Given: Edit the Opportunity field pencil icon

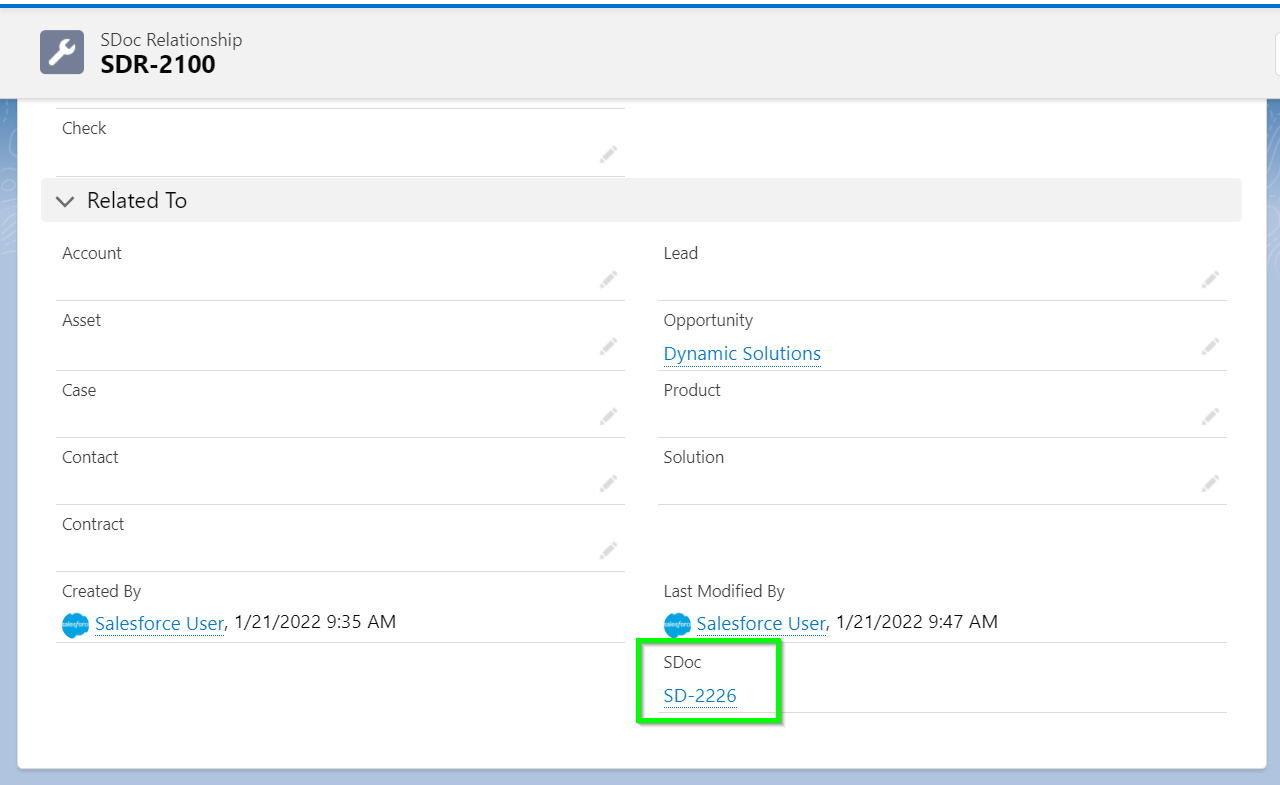Looking at the screenshot, I should [x=1210, y=346].
